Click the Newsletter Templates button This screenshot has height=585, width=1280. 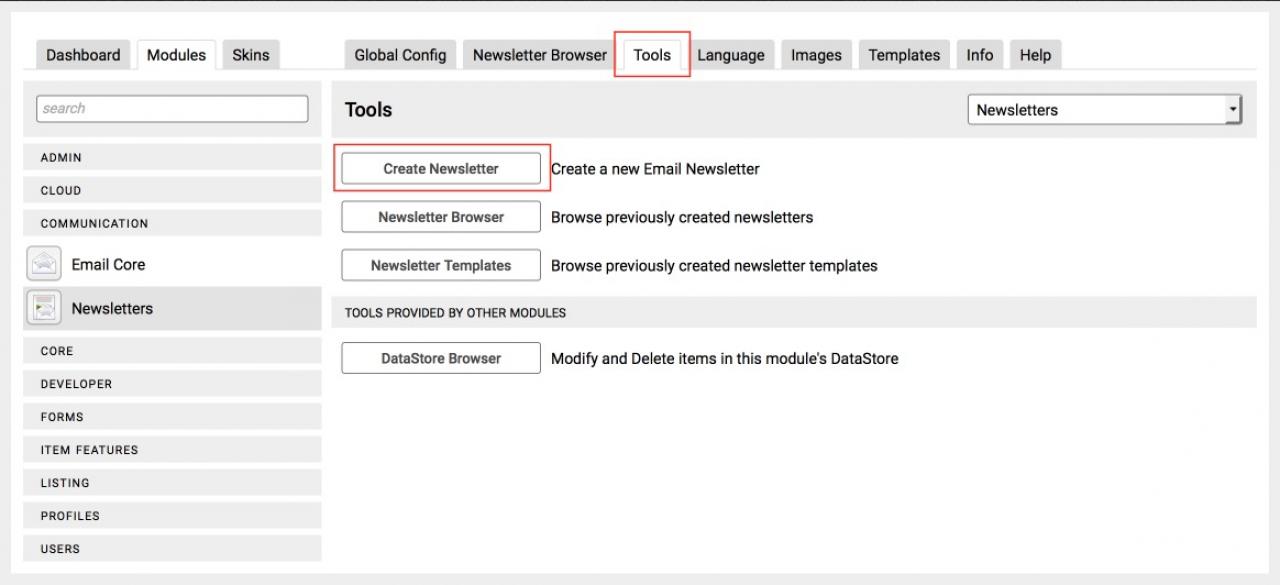[441, 266]
